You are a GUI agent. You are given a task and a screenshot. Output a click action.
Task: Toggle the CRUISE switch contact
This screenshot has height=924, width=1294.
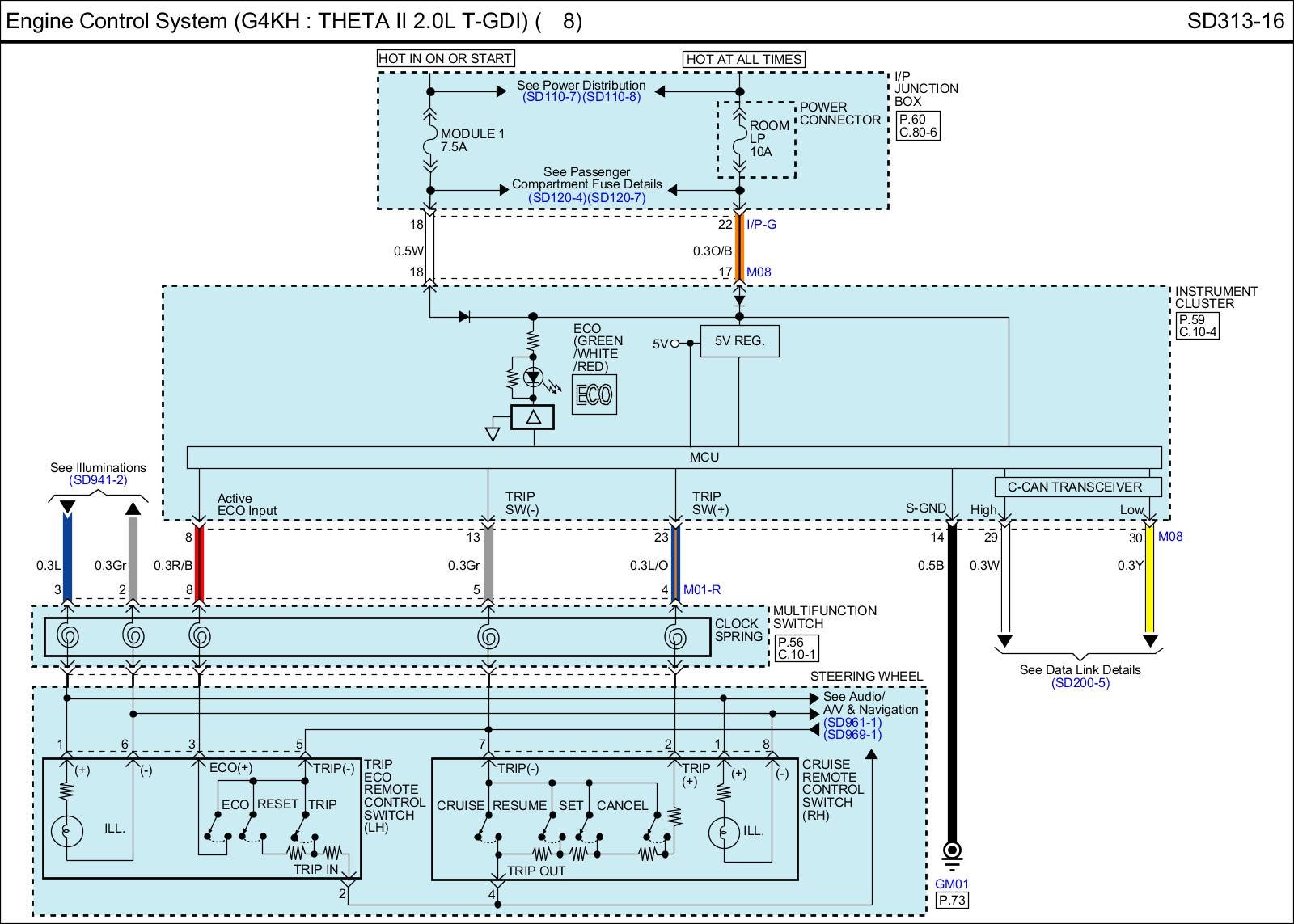(482, 825)
